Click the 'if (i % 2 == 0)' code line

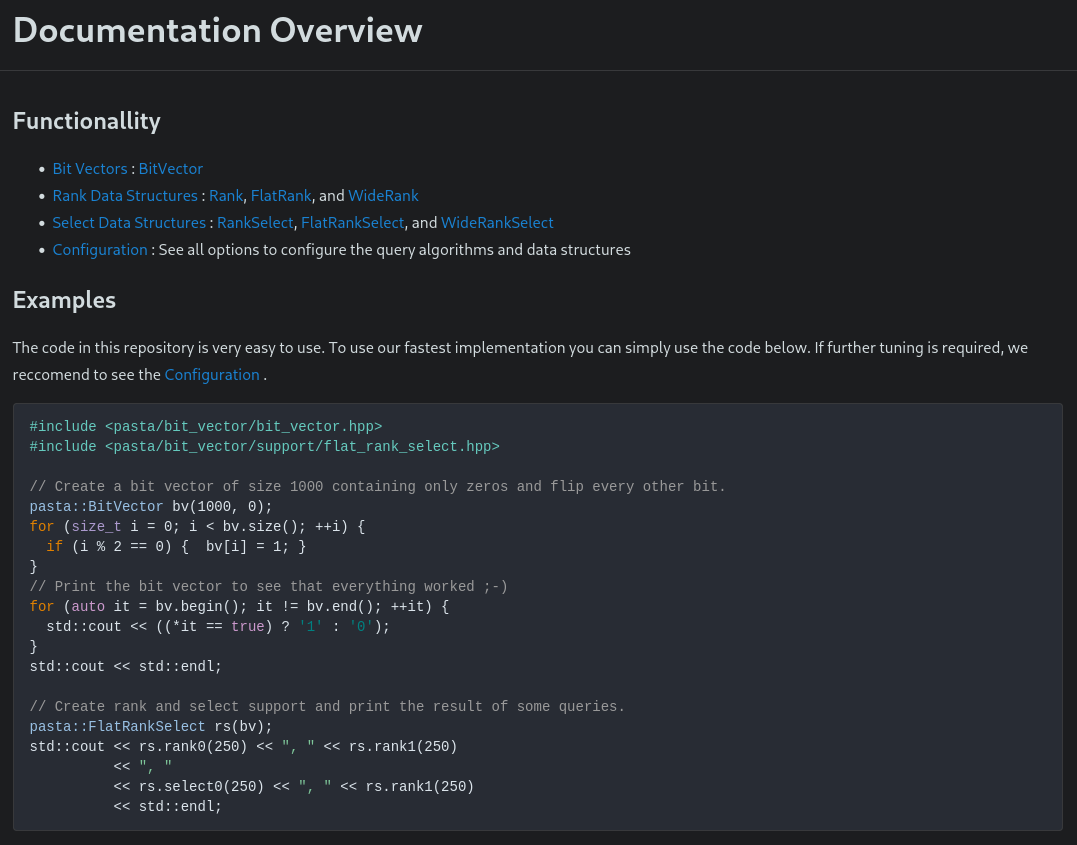coord(176,547)
